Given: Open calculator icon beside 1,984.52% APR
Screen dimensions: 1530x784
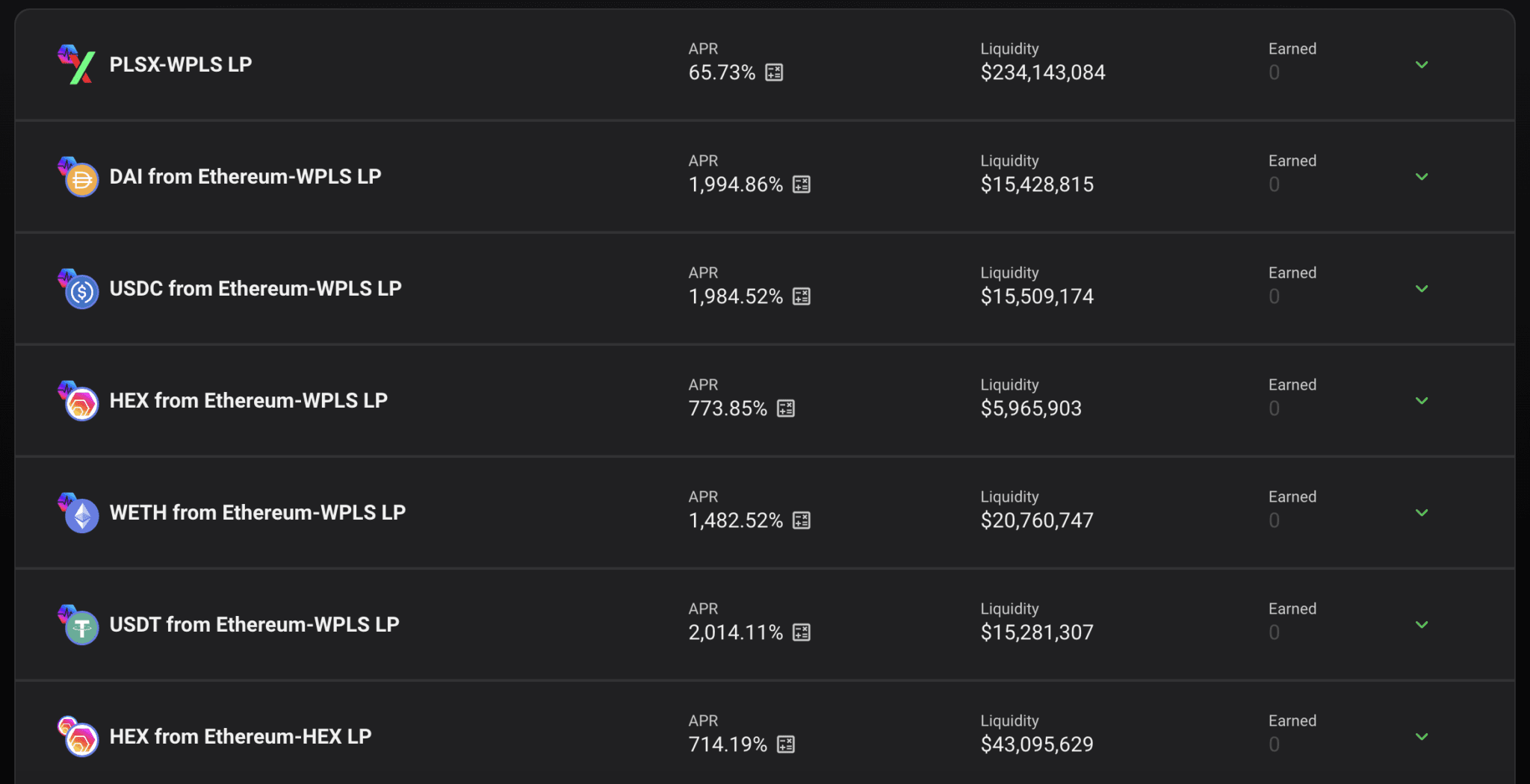Looking at the screenshot, I should pos(802,296).
